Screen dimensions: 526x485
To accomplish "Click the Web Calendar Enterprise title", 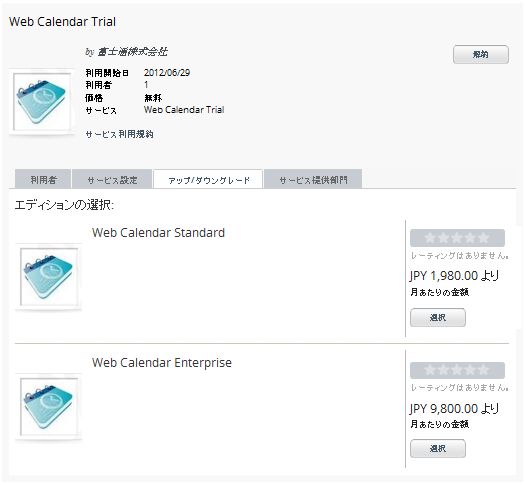I will click(162, 363).
